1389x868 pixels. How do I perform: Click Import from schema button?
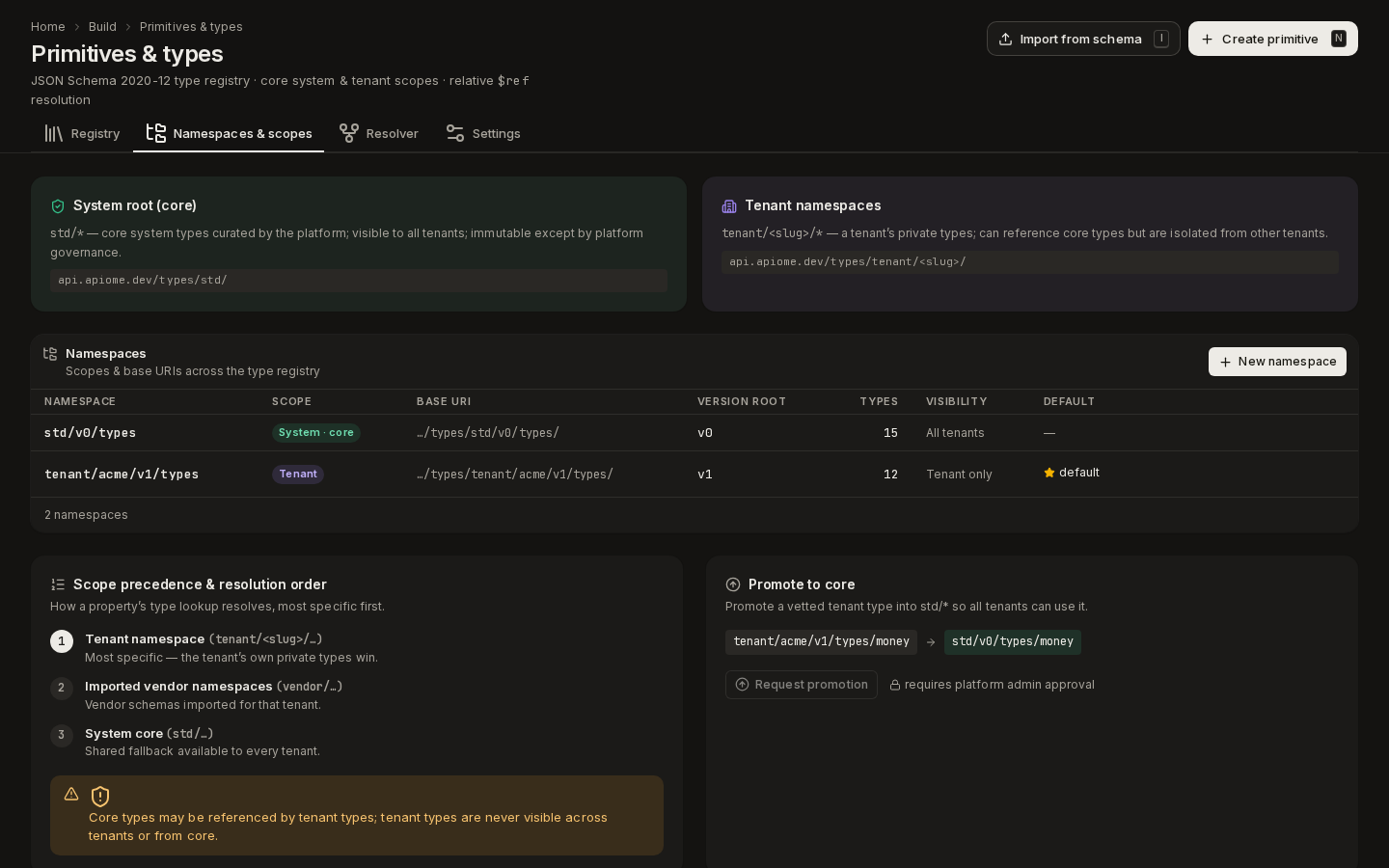tap(1083, 39)
